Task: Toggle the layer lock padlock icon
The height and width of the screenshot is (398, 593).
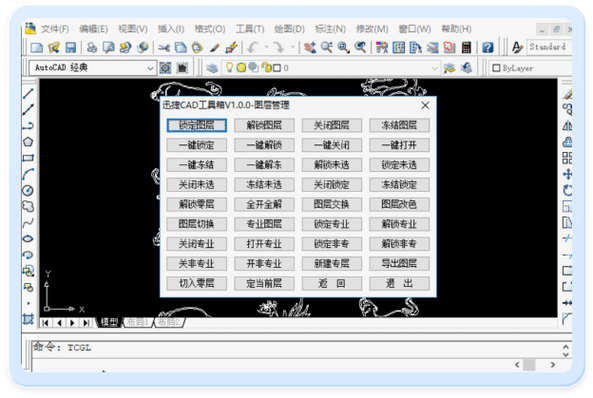Action: (x=266, y=68)
